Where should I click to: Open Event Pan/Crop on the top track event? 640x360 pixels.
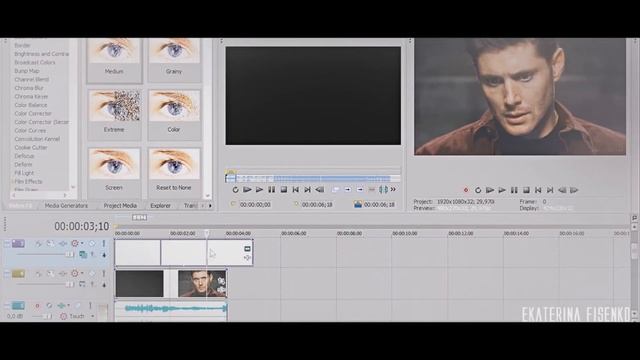pyautogui.click(x=247, y=249)
